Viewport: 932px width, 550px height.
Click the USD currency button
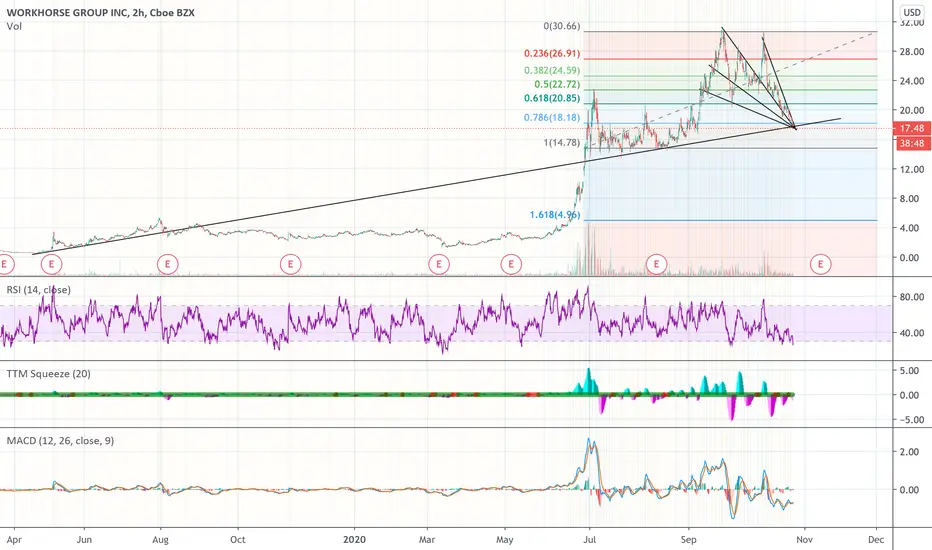coord(912,12)
